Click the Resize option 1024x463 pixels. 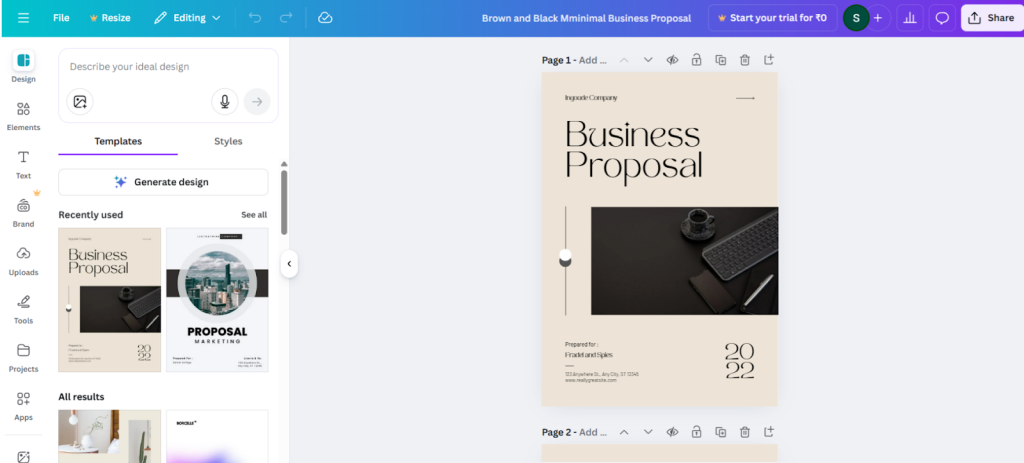coord(110,18)
